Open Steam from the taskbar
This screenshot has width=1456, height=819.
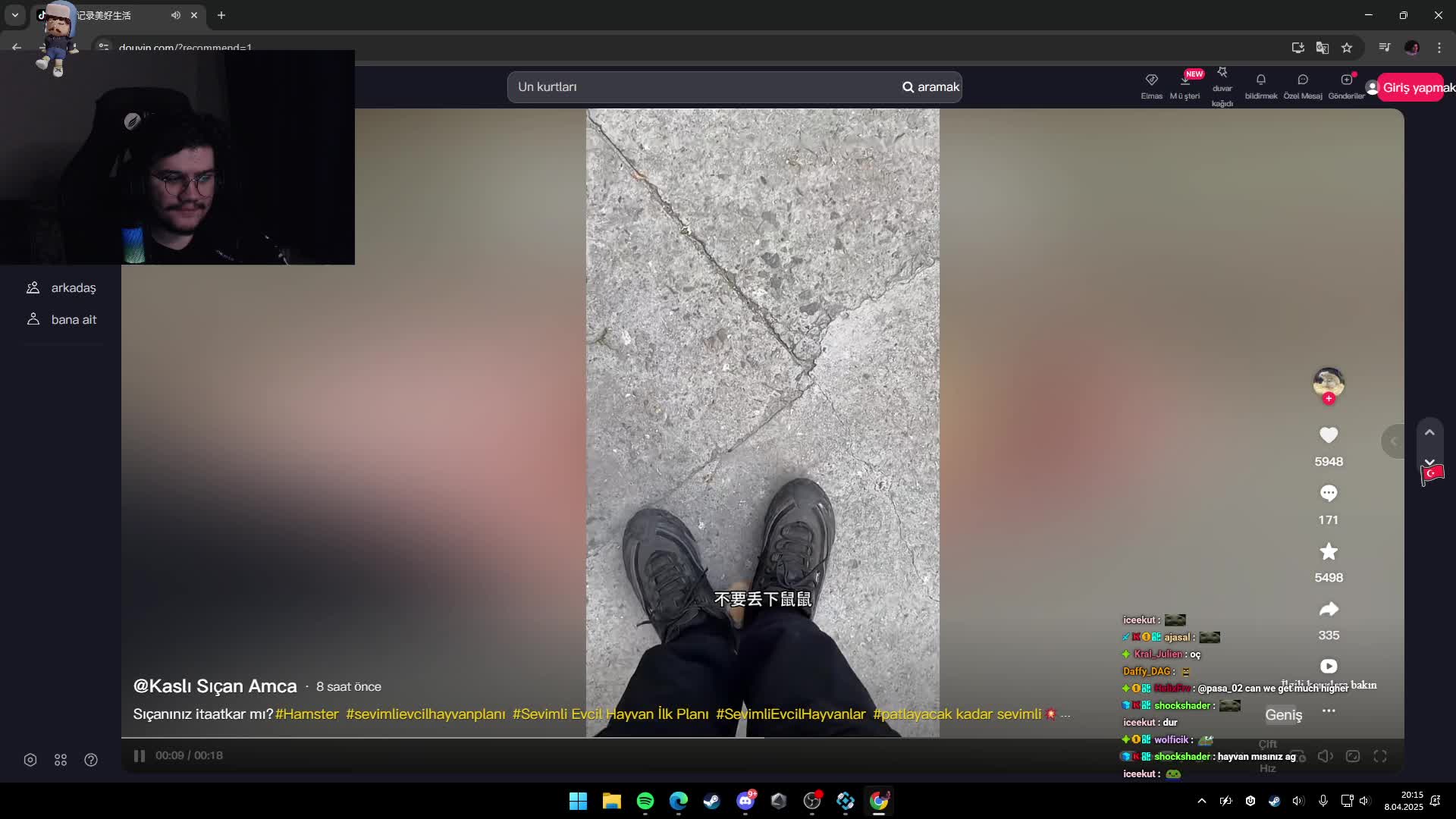pyautogui.click(x=711, y=801)
